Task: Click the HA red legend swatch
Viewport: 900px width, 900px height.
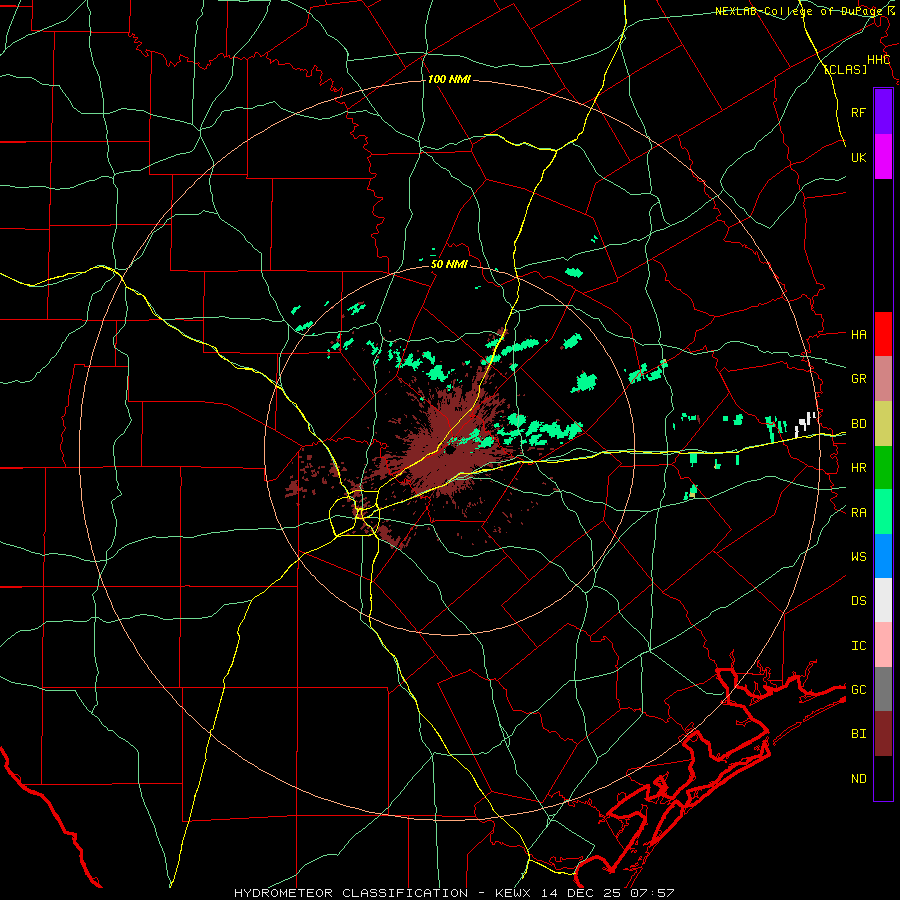Action: pyautogui.click(x=883, y=334)
